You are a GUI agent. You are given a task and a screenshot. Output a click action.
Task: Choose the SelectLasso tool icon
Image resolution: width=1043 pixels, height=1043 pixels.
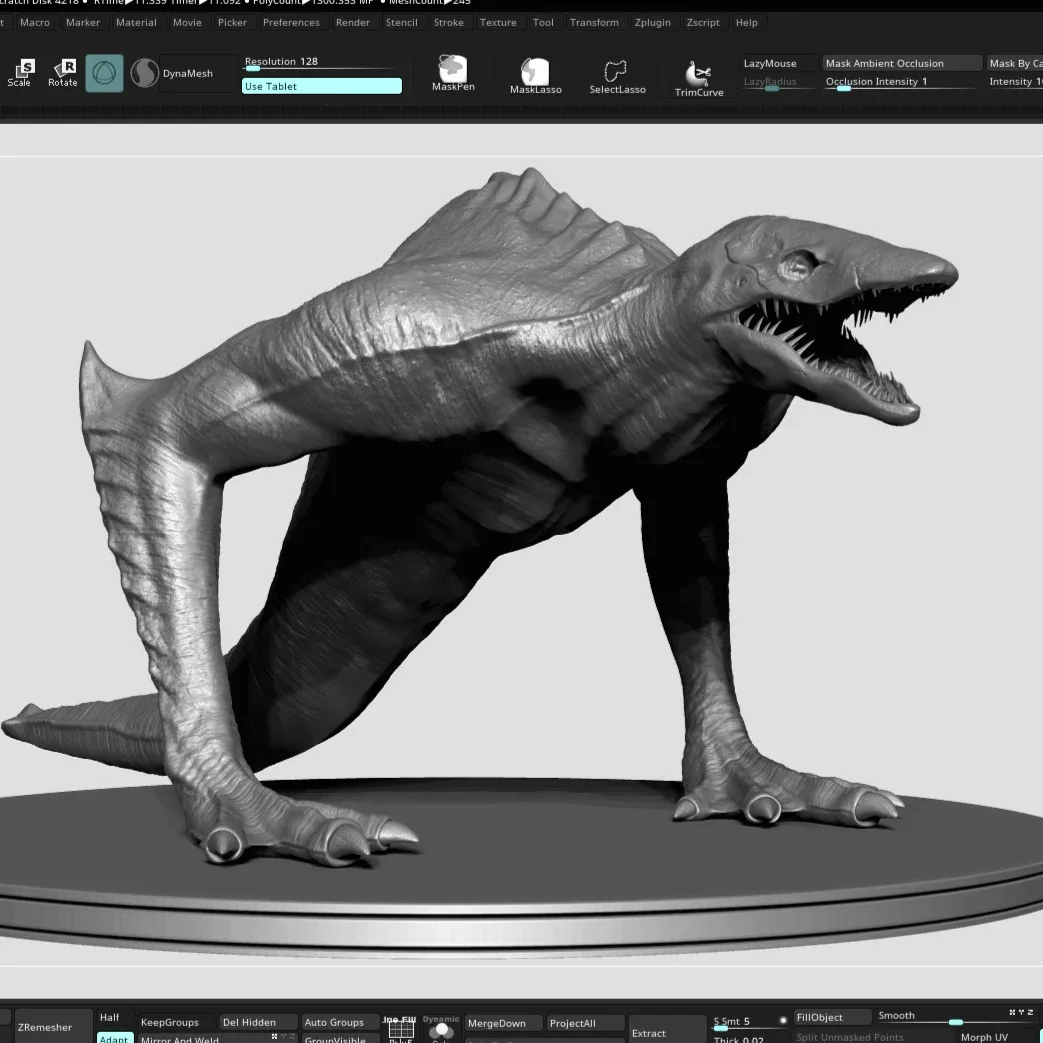tap(617, 72)
